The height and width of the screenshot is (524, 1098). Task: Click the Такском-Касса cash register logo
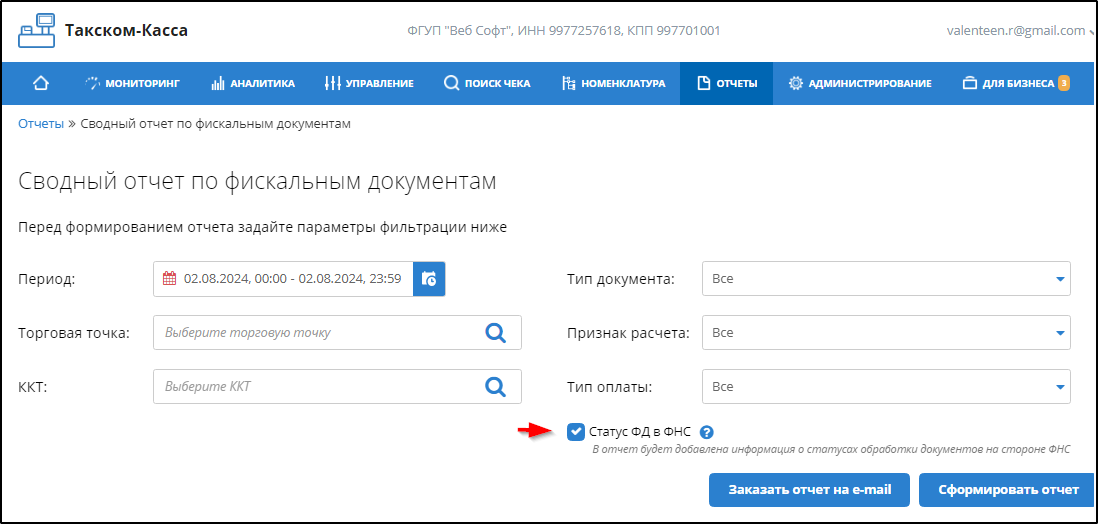pos(36,31)
